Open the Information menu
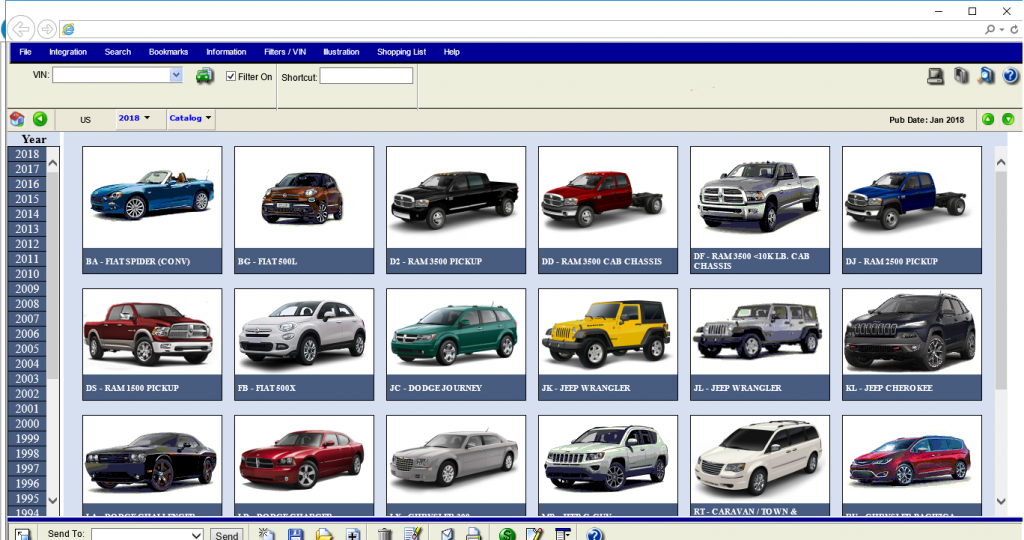1024x540 pixels. [226, 52]
